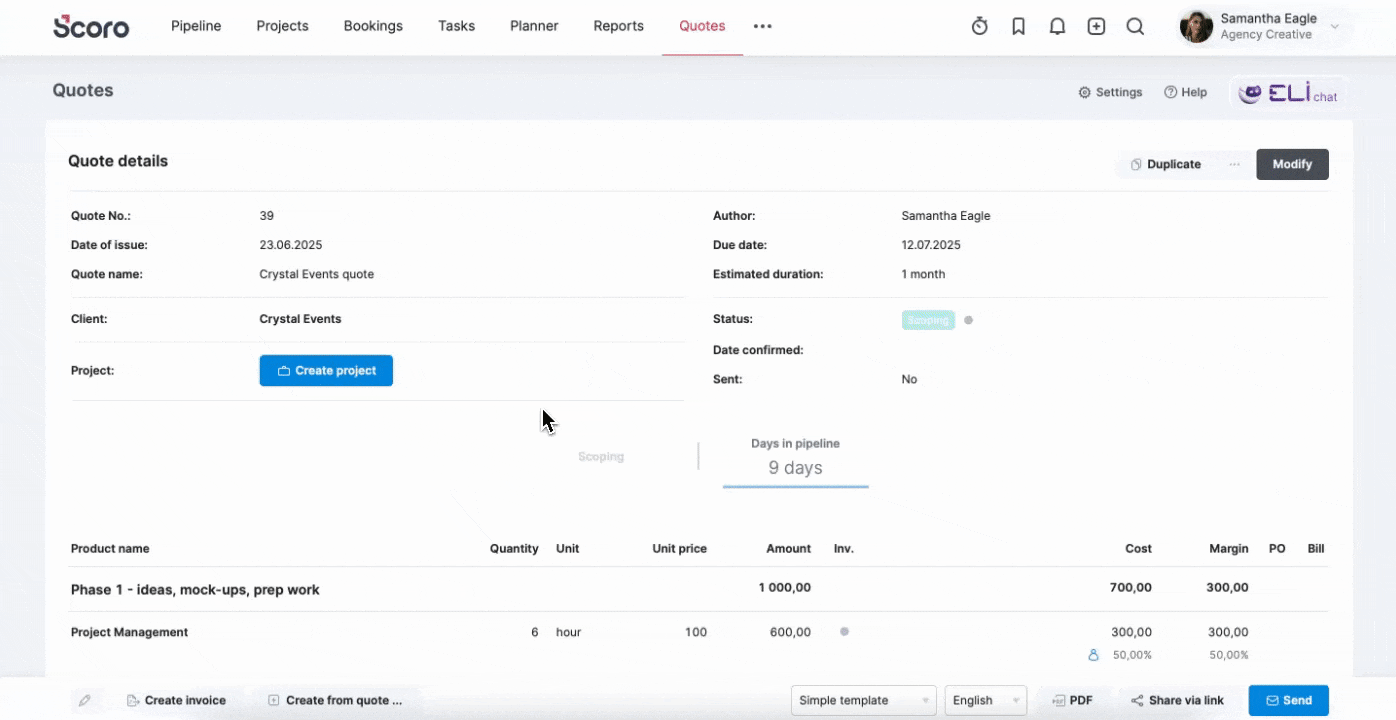Click the pencil edit icon in the bottom bar
Image resolution: width=1396 pixels, height=720 pixels.
click(85, 701)
